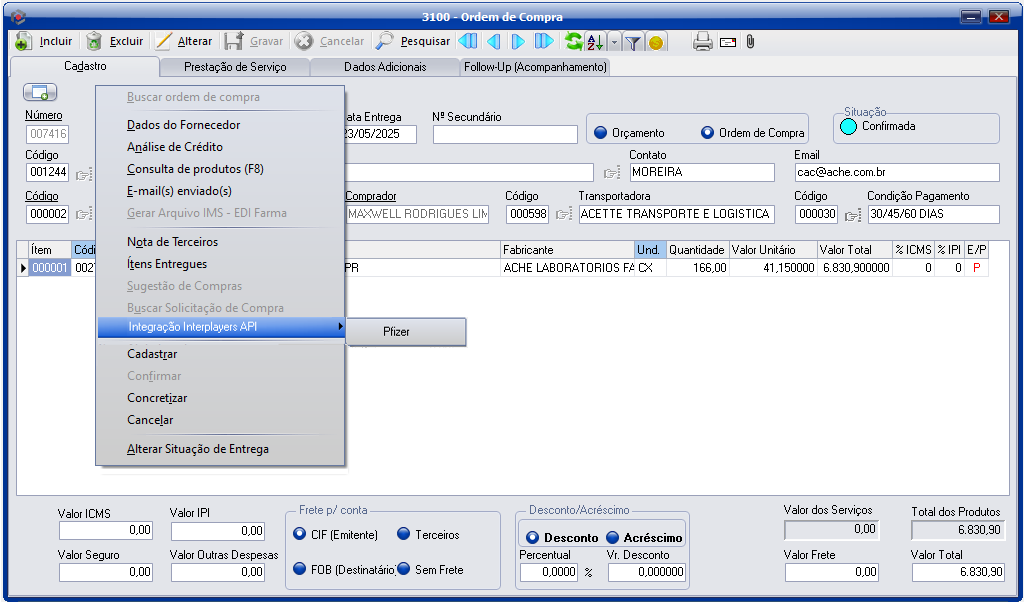This screenshot has width=1025, height=603.
Task: Select the Orçamento radio button
Action: pos(601,133)
